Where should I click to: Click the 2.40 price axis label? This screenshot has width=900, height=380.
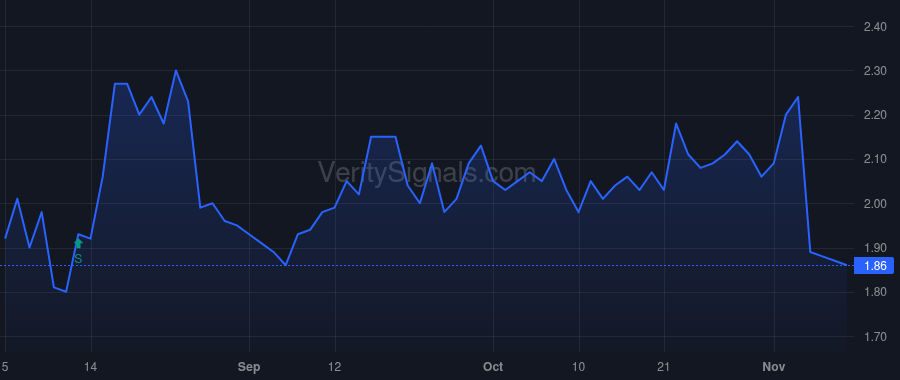pyautogui.click(x=875, y=27)
